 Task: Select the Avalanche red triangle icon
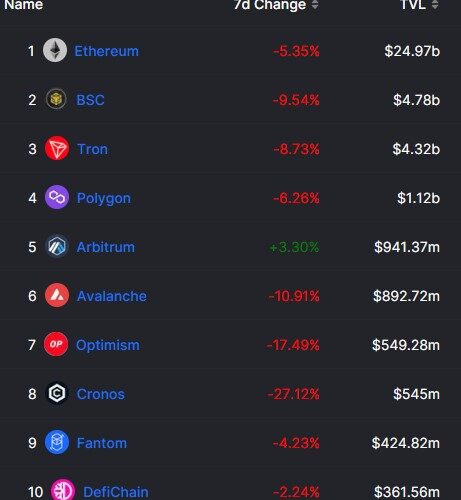[57, 295]
